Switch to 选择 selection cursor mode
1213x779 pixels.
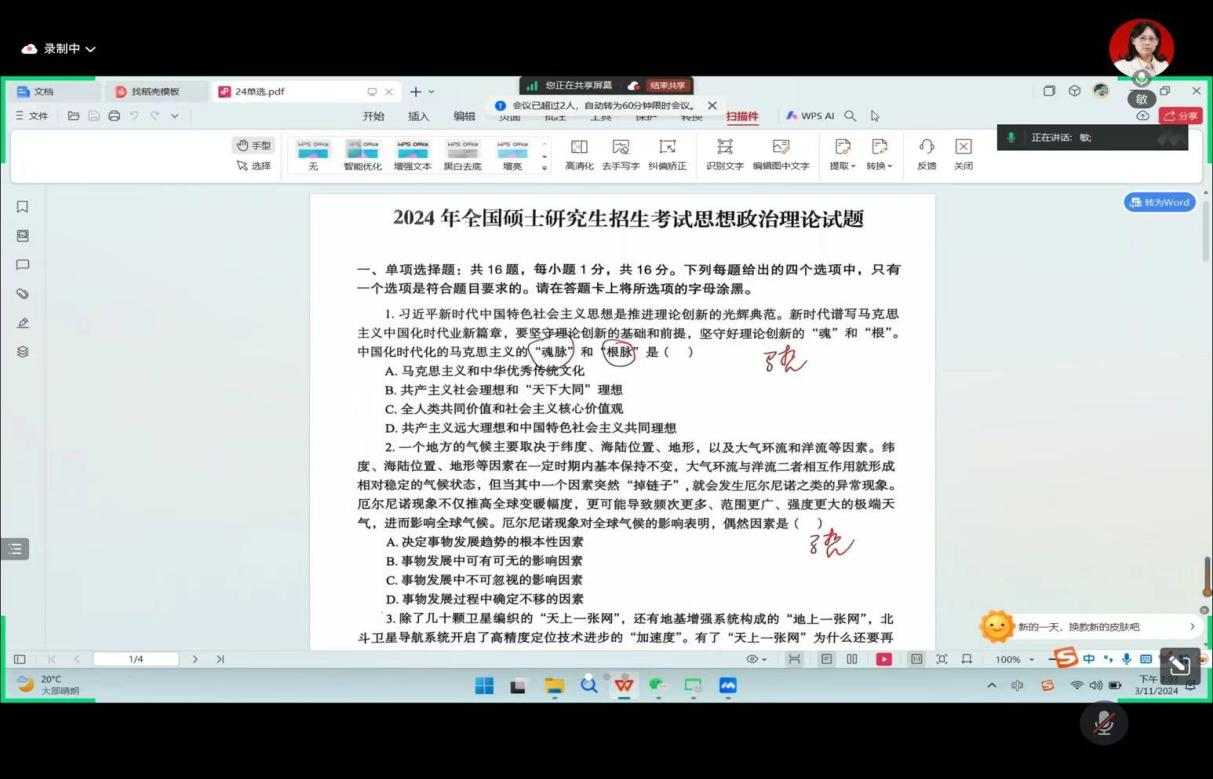[x=254, y=166]
